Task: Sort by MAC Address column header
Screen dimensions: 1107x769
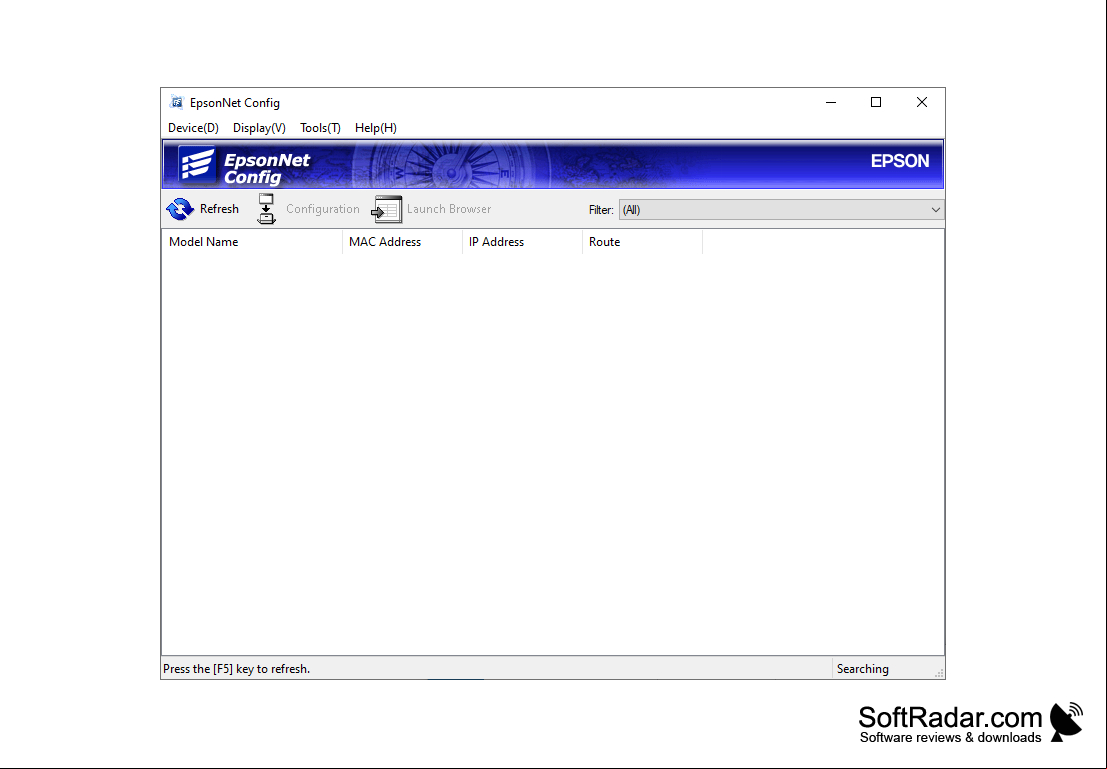Action: 402,242
